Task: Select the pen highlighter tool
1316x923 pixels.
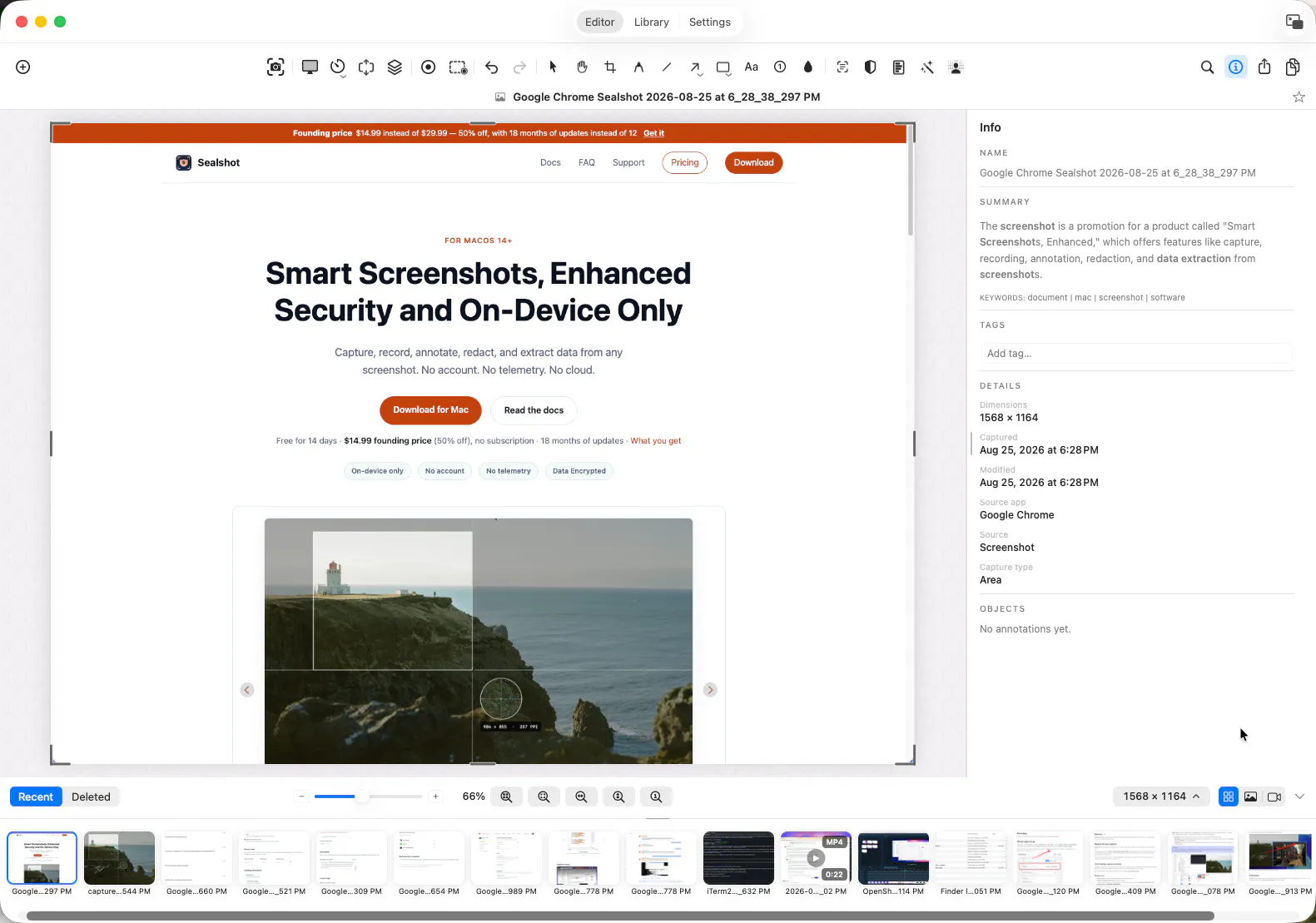Action: [x=638, y=67]
